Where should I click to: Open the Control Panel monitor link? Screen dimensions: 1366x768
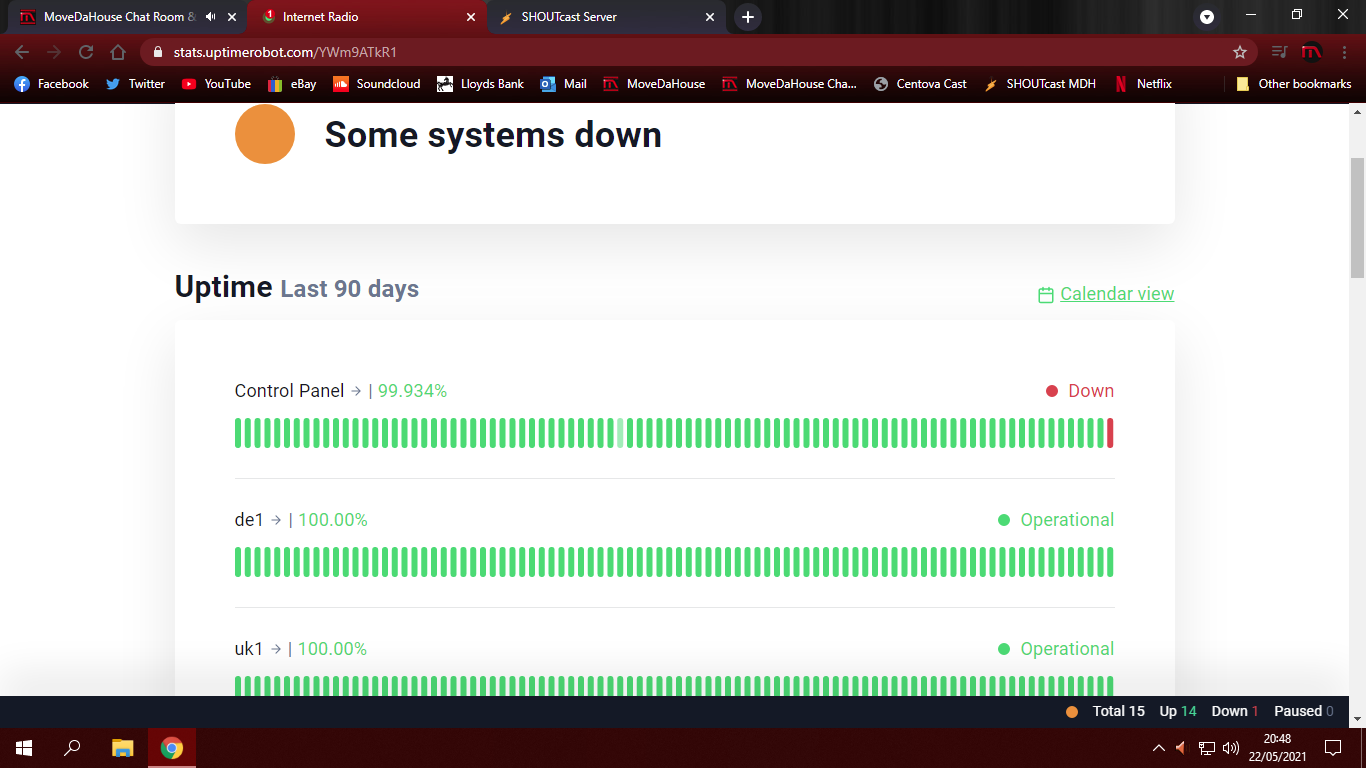[x=289, y=391]
